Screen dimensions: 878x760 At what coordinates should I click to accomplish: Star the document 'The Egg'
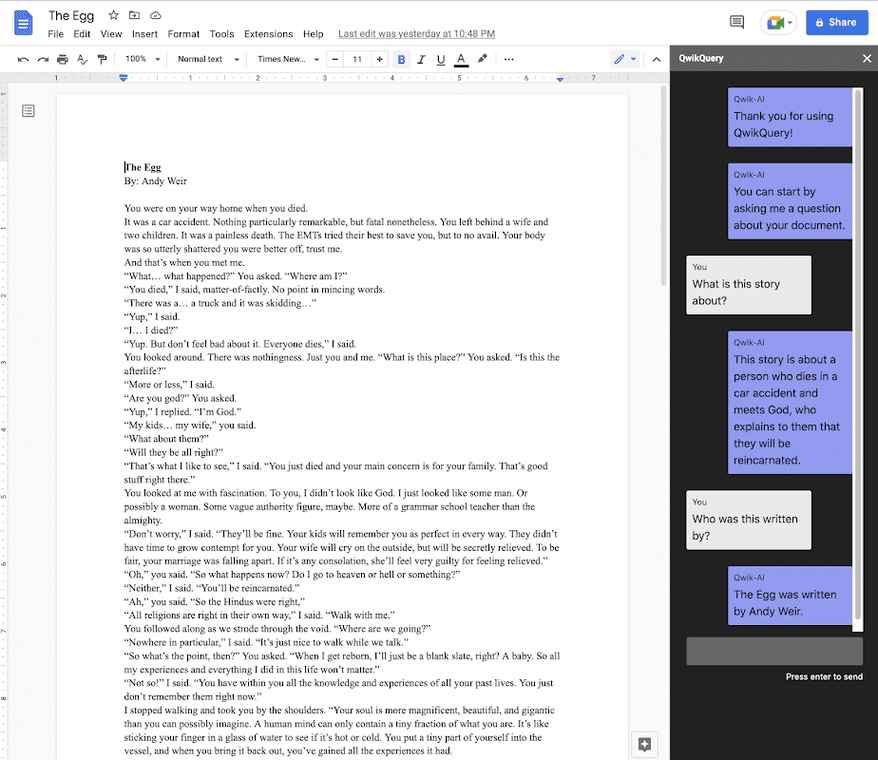pos(113,16)
